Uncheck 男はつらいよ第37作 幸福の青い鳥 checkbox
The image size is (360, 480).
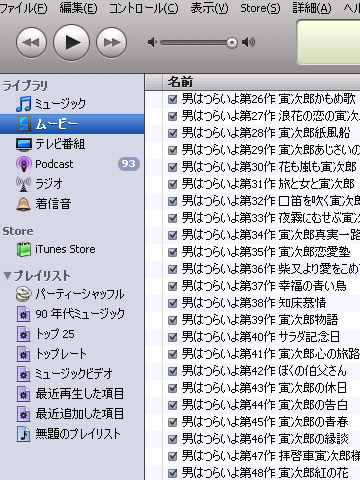pyautogui.click(x=173, y=286)
